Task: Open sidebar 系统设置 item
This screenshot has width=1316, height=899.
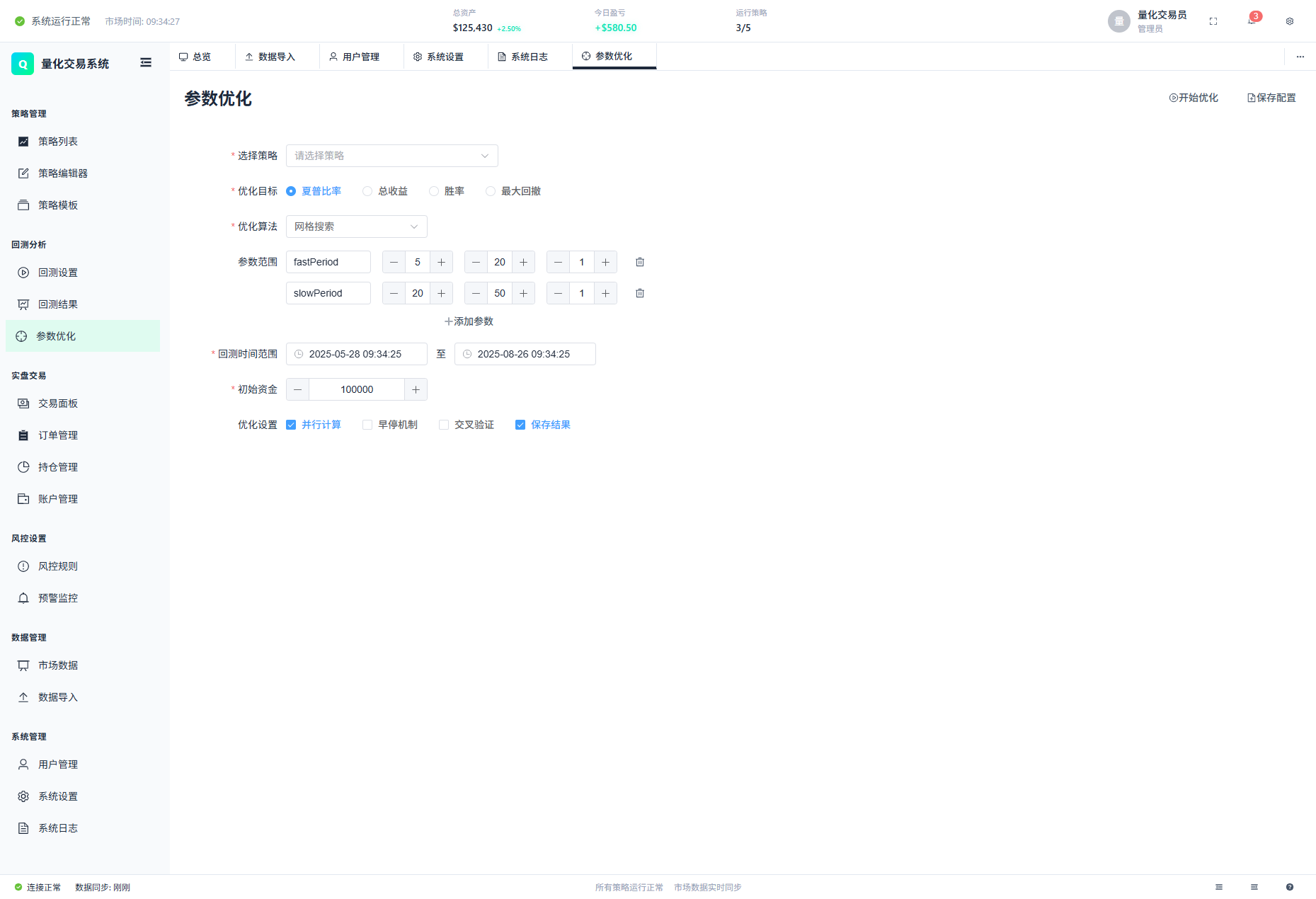Action: 83,796
